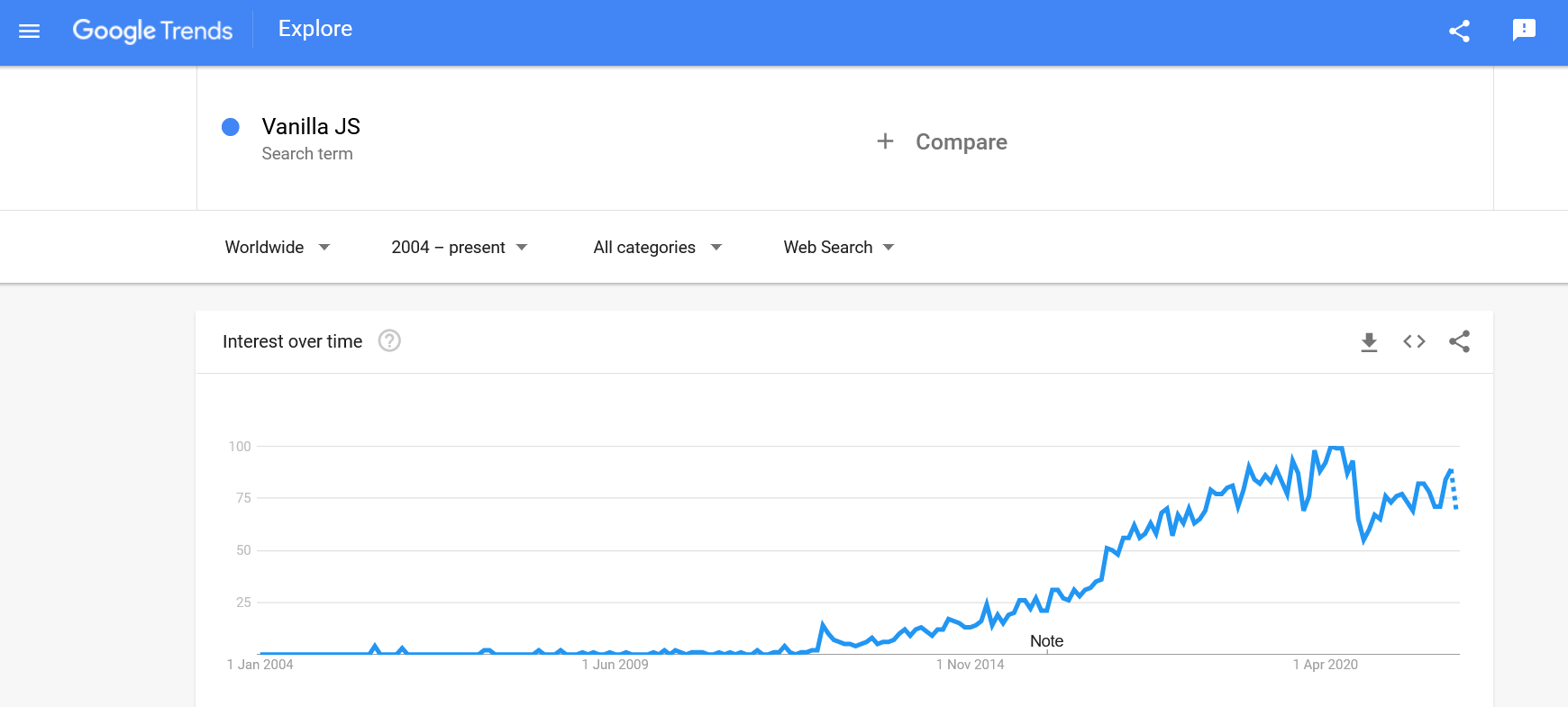
Task: Open the Web Search type dropdown
Action: 839,248
